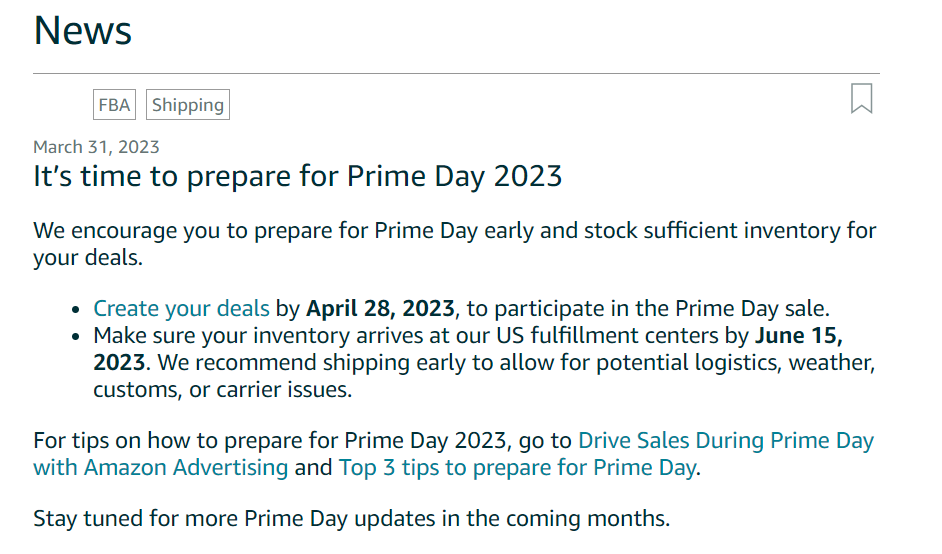Click the US fulfillment centers text
This screenshot has width=942, height=554.
tap(612, 335)
